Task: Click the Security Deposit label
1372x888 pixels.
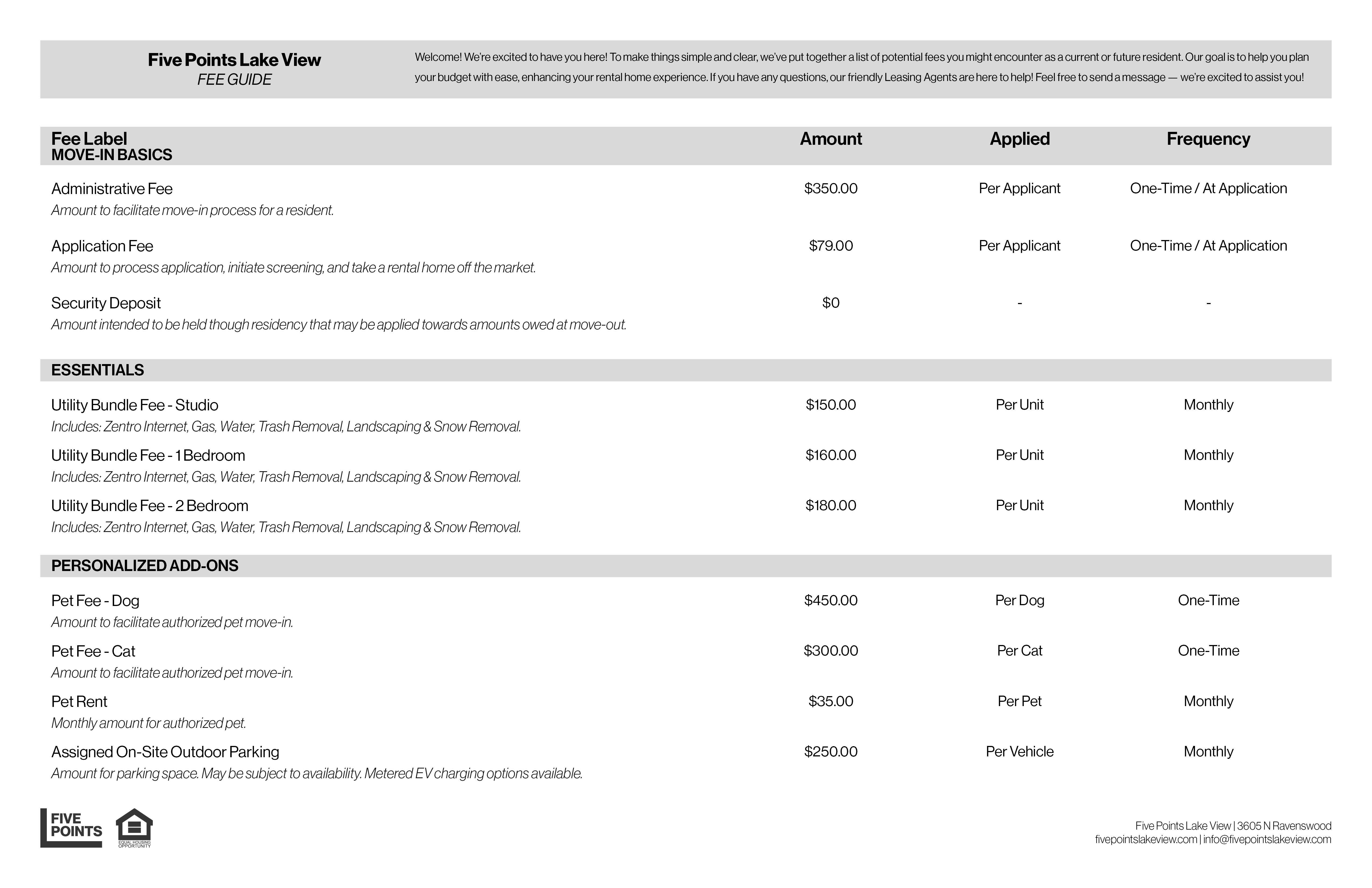Action: click(106, 303)
